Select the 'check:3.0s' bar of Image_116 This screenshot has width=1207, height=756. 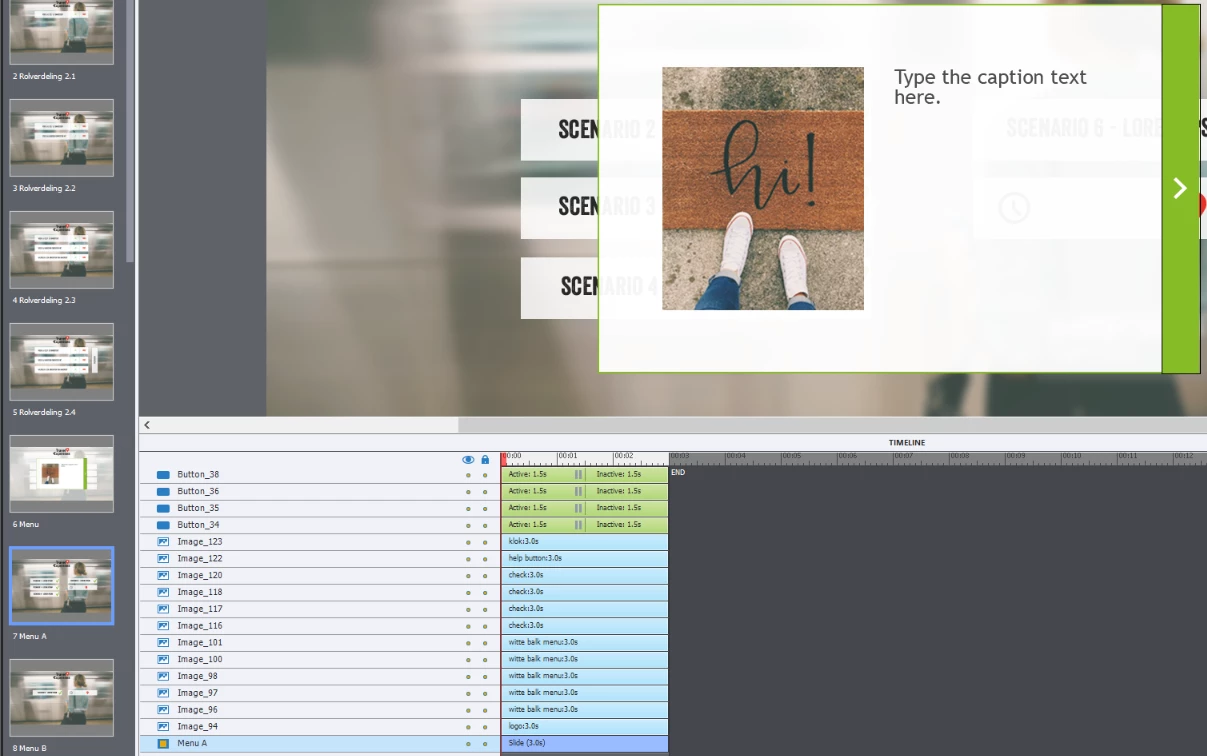(585, 626)
